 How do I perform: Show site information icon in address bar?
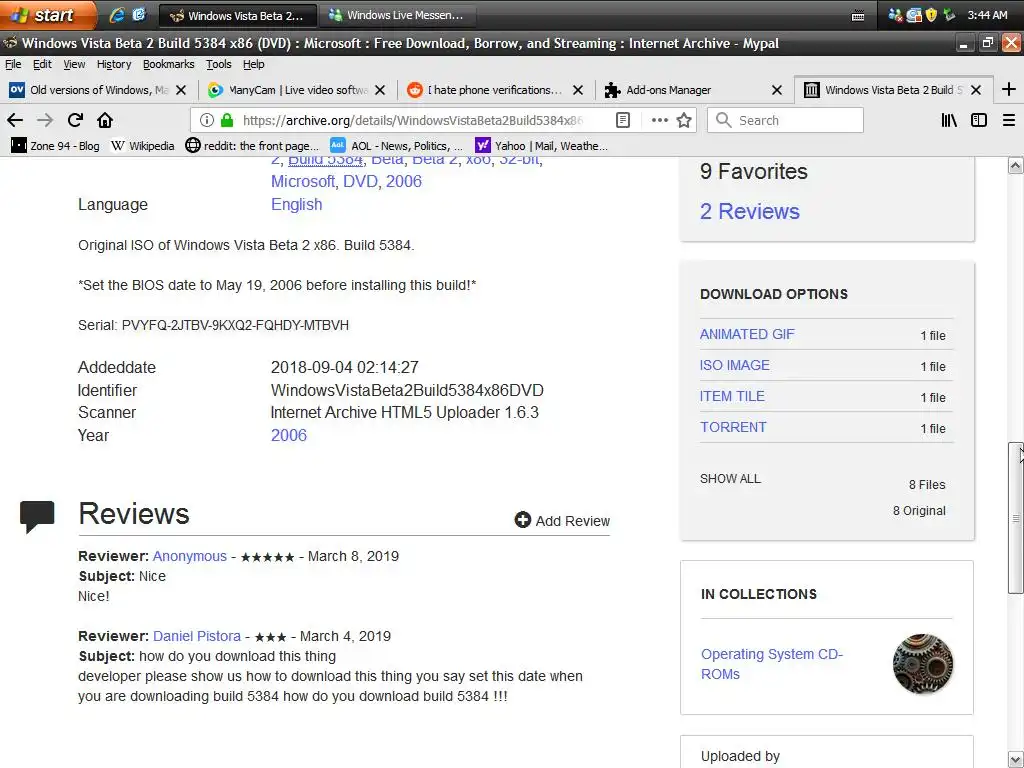206,120
